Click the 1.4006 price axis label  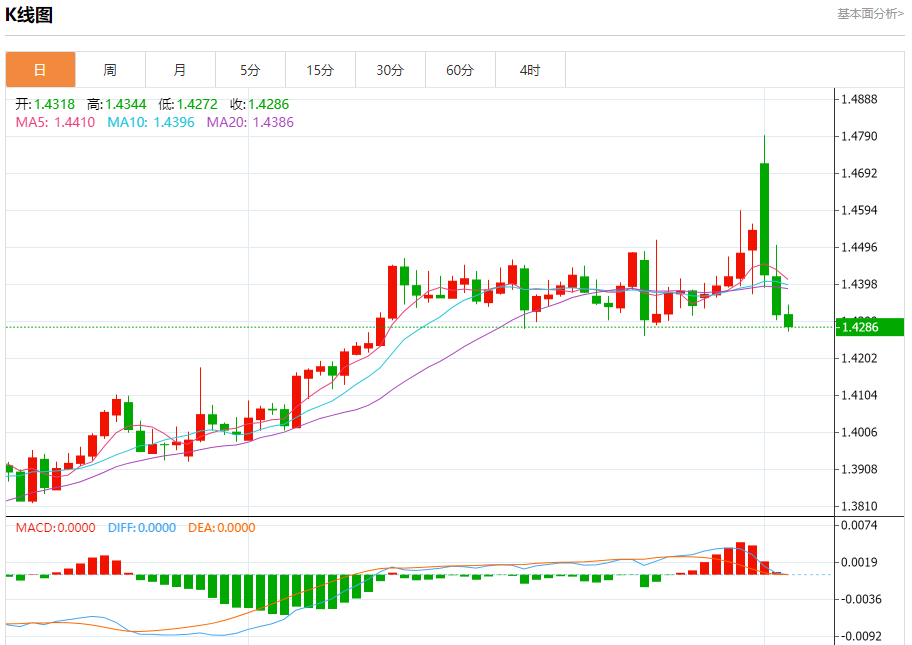coord(859,432)
